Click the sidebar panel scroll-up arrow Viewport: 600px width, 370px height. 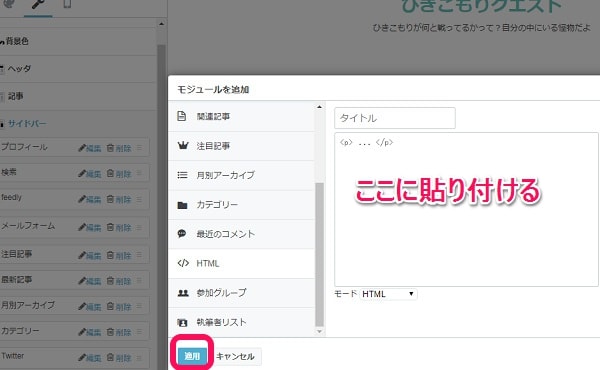click(x=161, y=24)
